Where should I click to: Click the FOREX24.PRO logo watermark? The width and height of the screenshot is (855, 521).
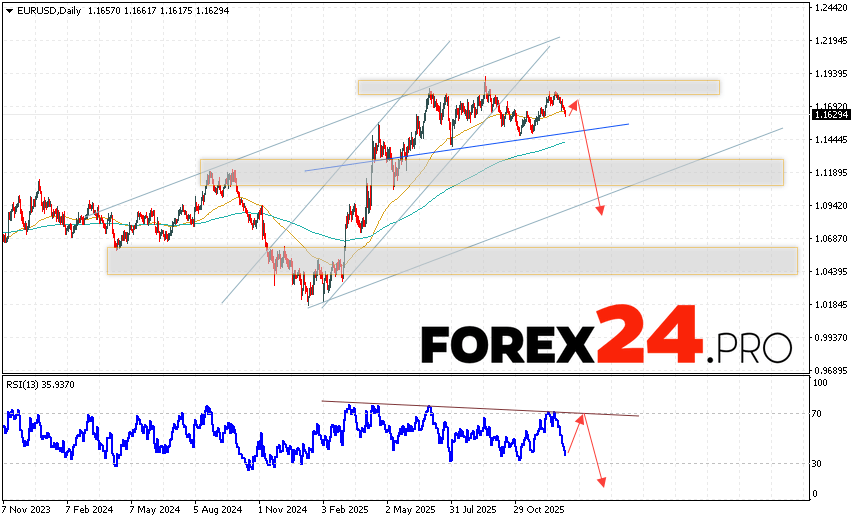606,344
